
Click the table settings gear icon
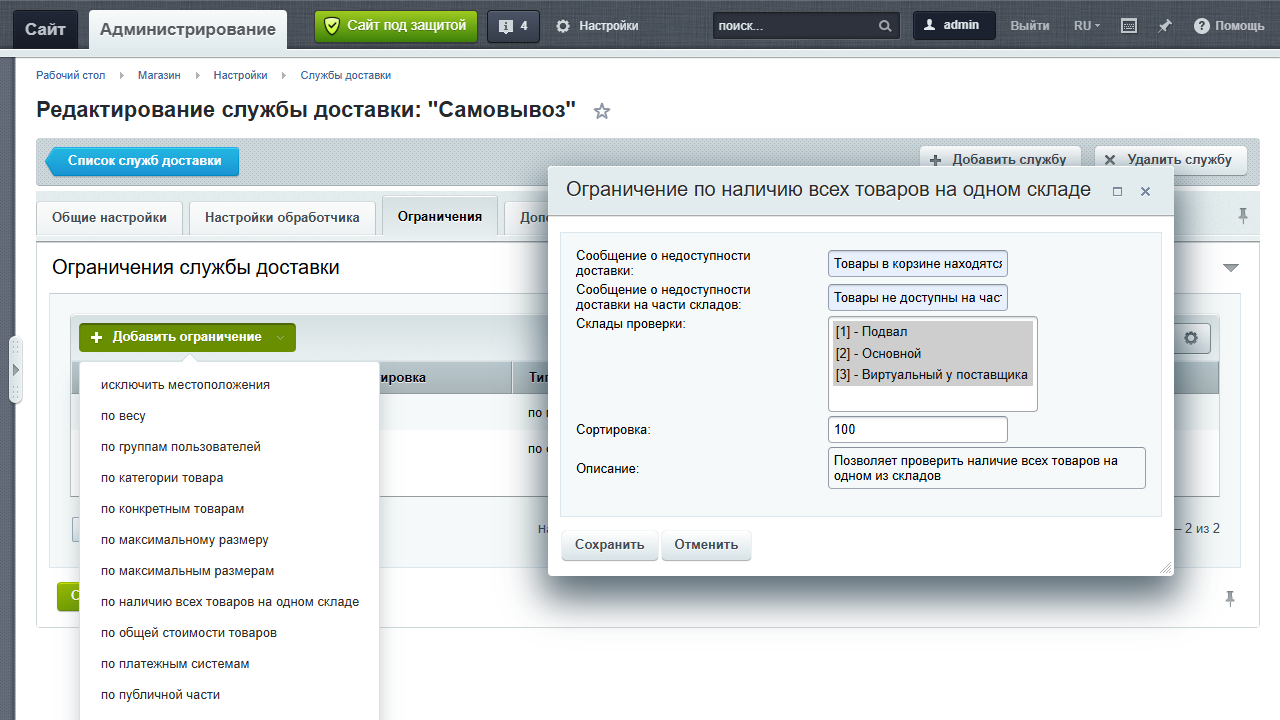1191,338
